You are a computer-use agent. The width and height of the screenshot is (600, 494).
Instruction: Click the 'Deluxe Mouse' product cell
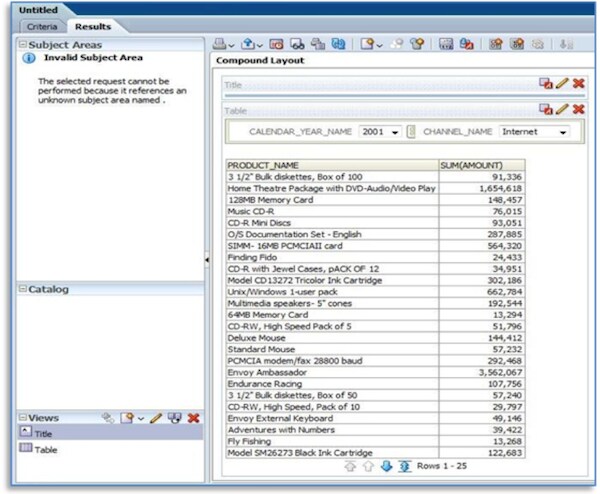332,338
